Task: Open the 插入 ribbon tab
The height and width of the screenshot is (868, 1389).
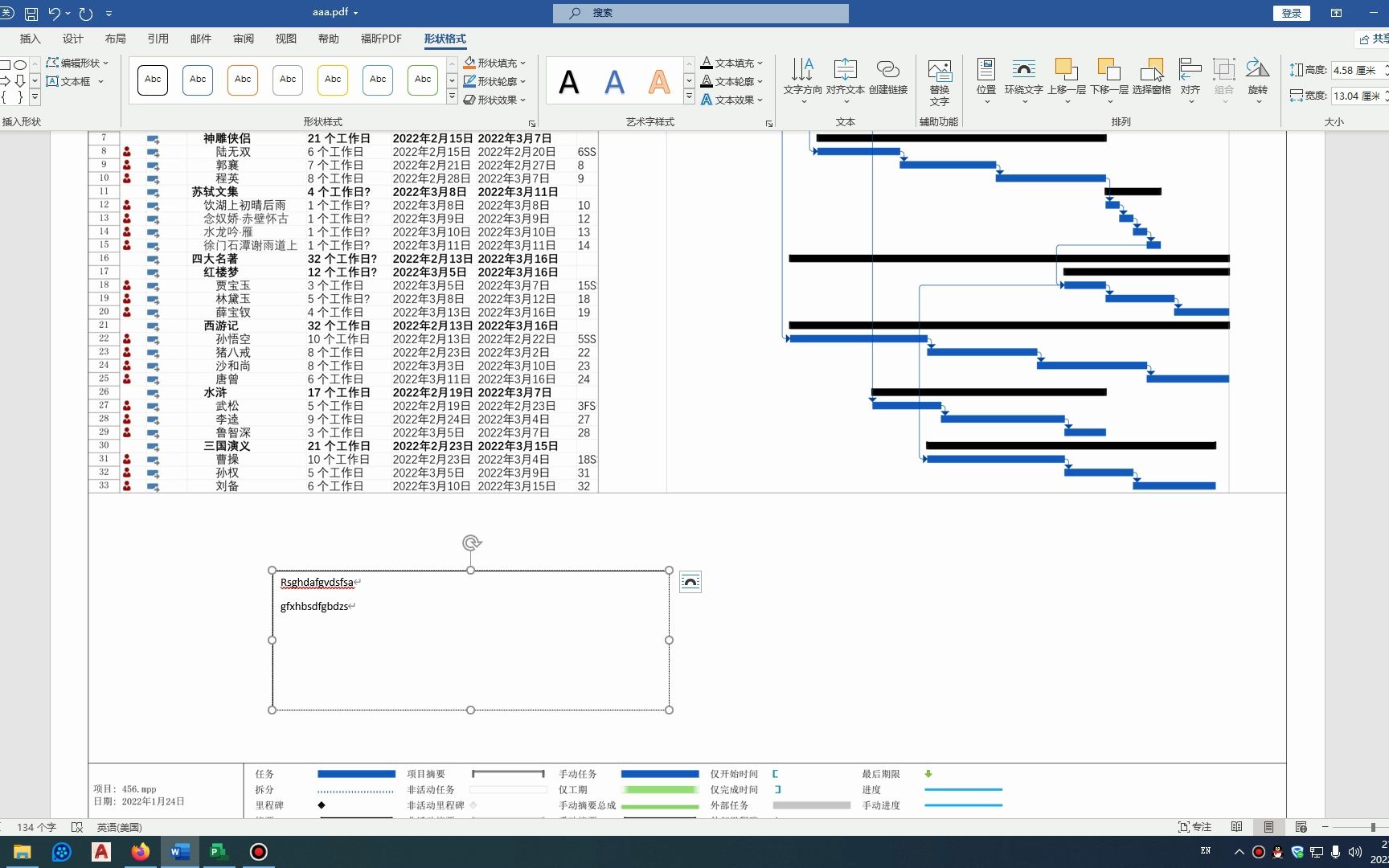Action: [x=30, y=39]
